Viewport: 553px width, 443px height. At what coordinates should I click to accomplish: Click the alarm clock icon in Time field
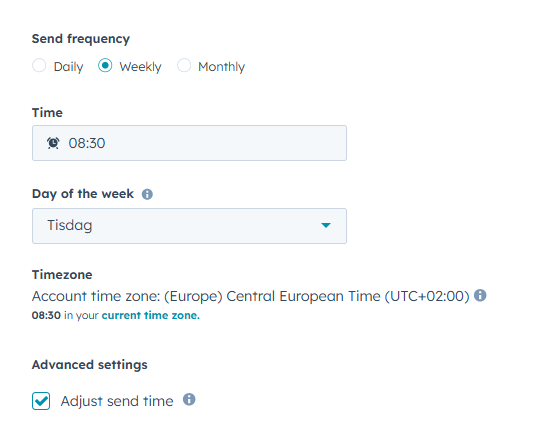[x=53, y=143]
